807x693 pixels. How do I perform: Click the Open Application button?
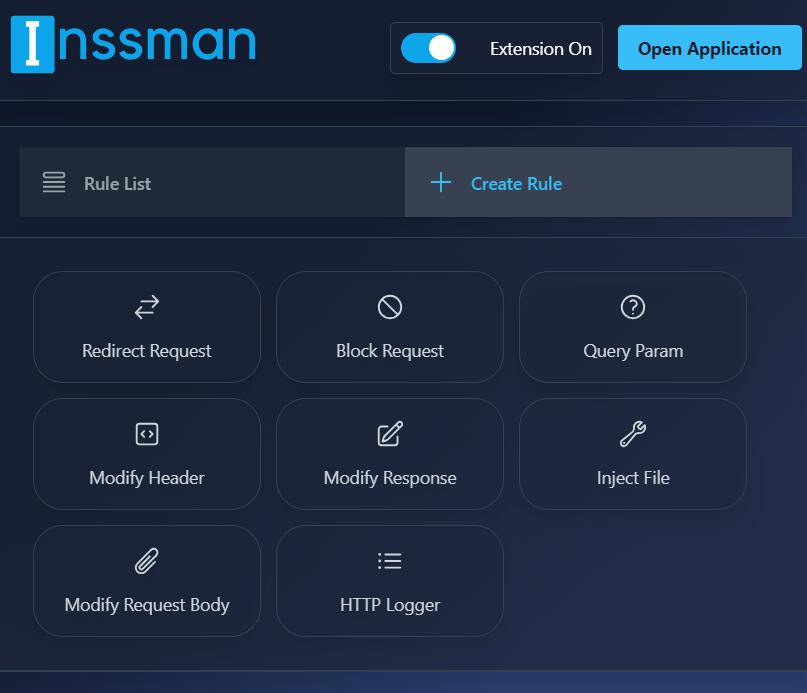(709, 48)
